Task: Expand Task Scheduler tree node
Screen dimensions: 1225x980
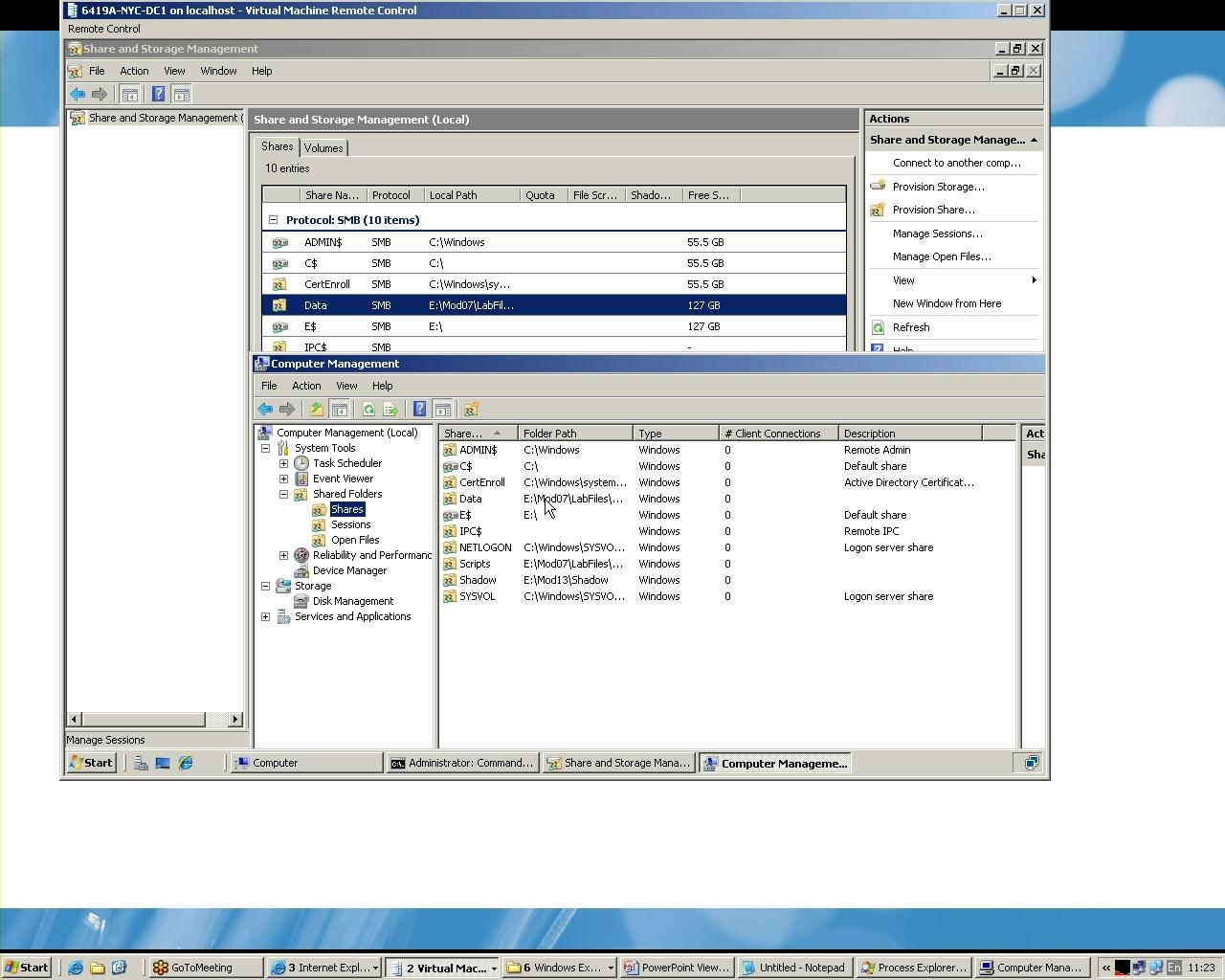Action: [284, 463]
